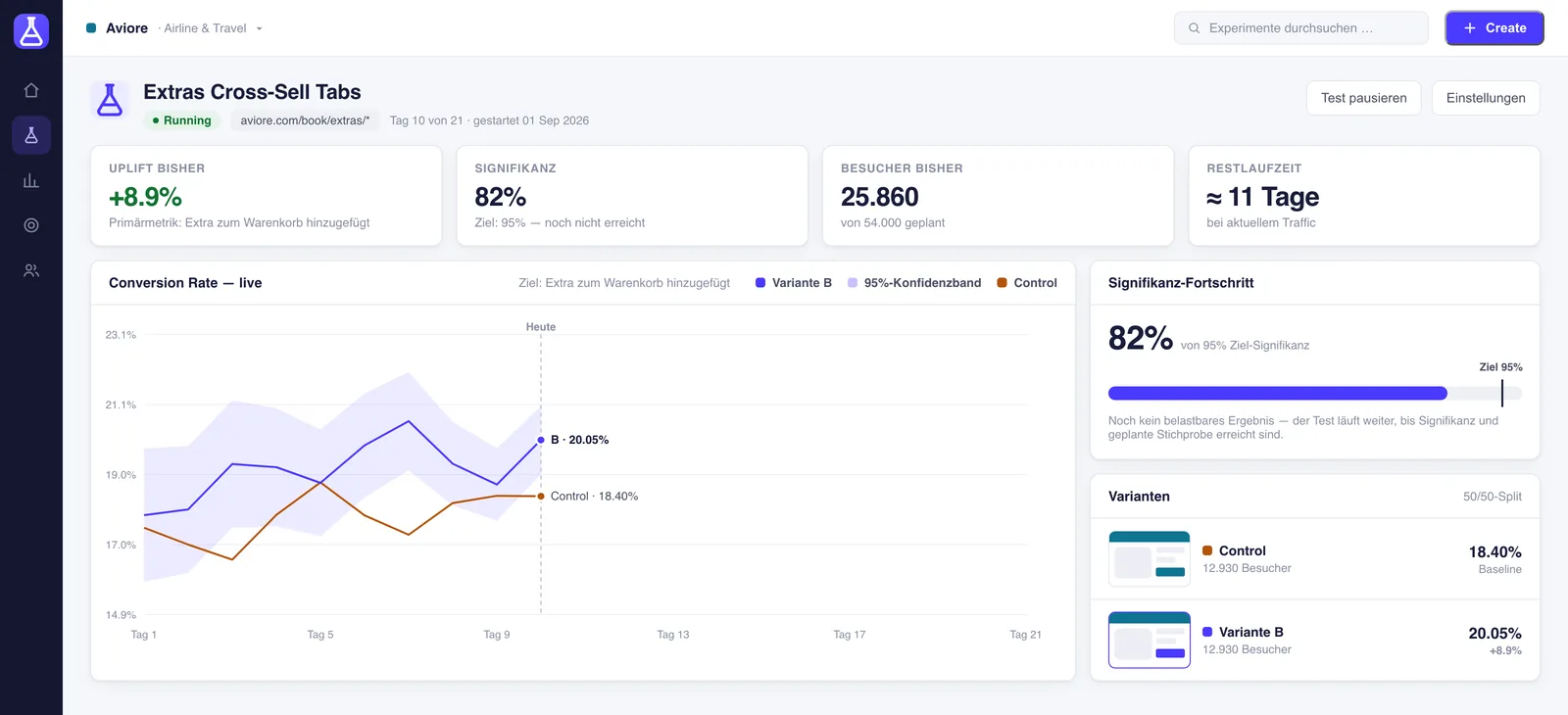Open Einstellungen
Image resolution: width=1568 pixels, height=715 pixels.
click(1486, 98)
